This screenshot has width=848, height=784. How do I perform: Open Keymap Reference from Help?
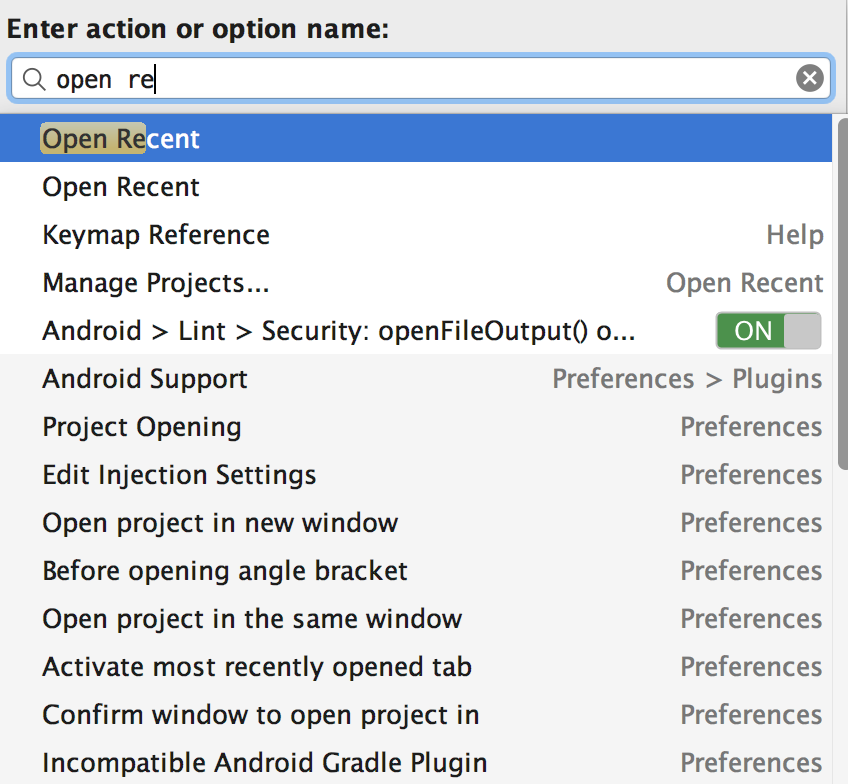point(156,235)
